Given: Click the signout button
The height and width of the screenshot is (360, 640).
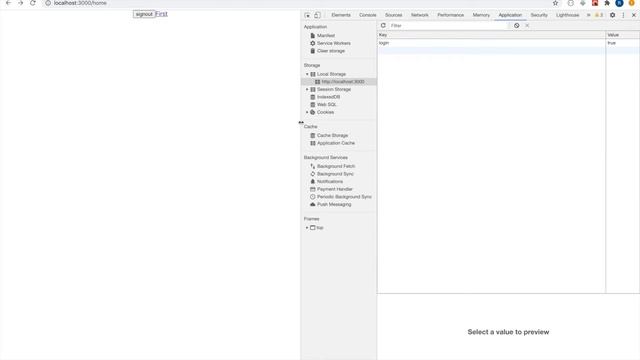Looking at the screenshot, I should 144,14.
